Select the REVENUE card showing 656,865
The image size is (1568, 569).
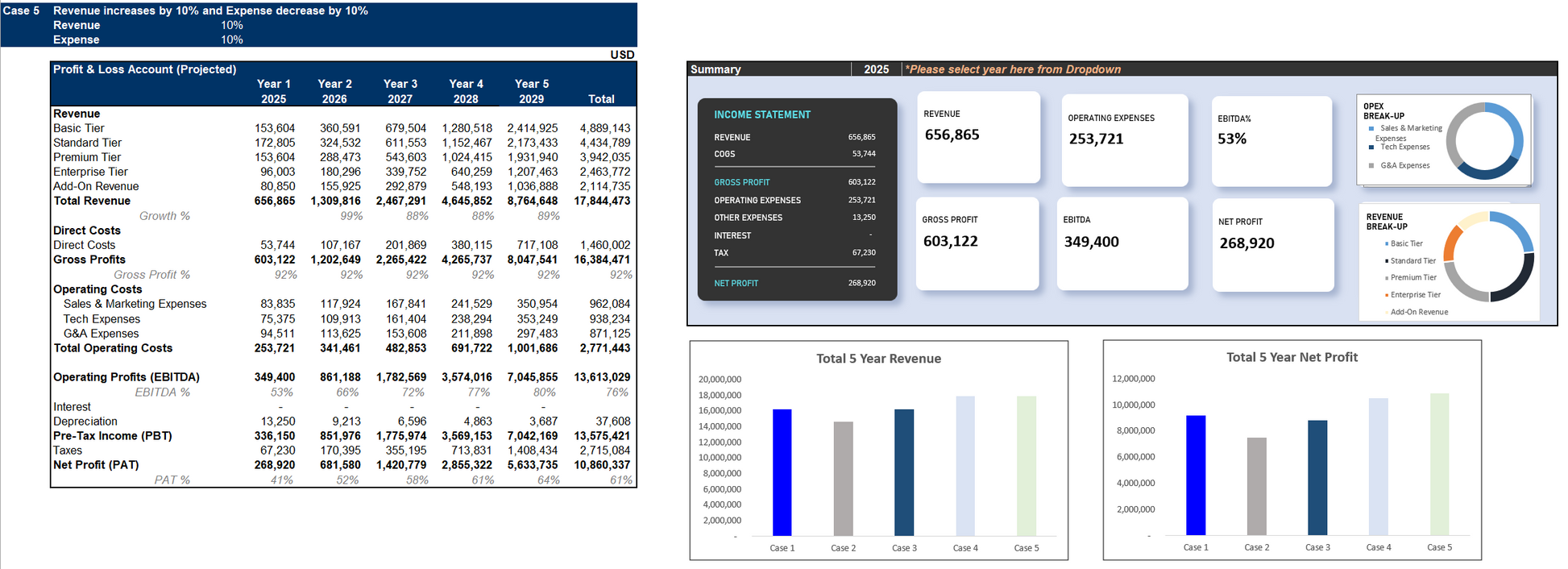[978, 137]
